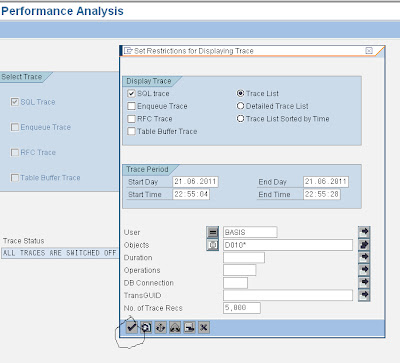Confirm restrictions with the green checkmark icon
This screenshot has height=363, width=400.
[x=132, y=328]
